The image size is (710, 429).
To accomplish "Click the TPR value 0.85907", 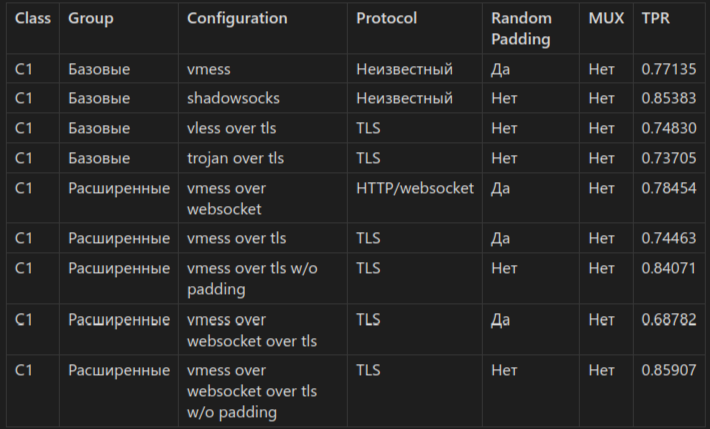I will (669, 370).
